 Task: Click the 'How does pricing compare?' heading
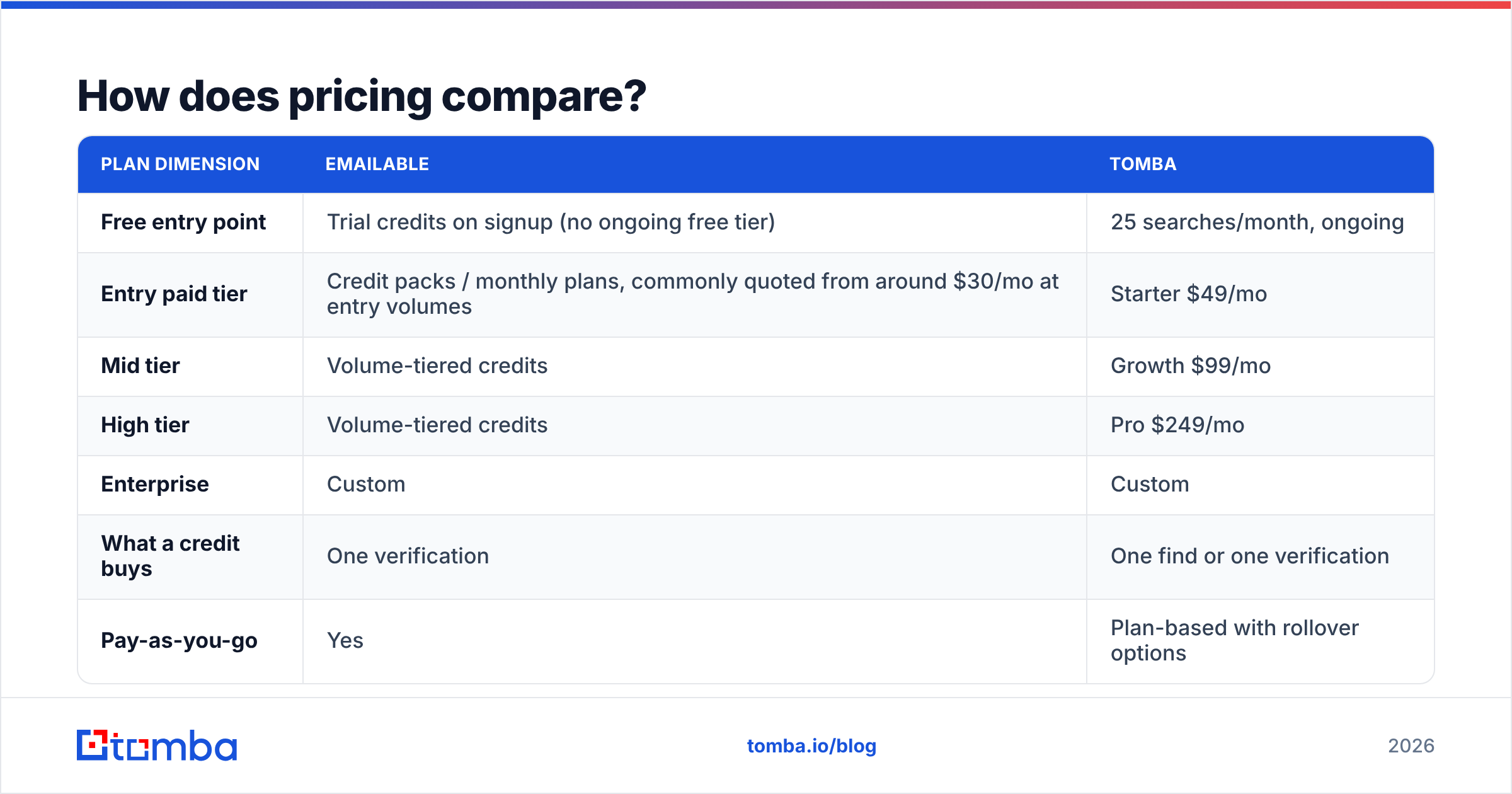[362, 96]
